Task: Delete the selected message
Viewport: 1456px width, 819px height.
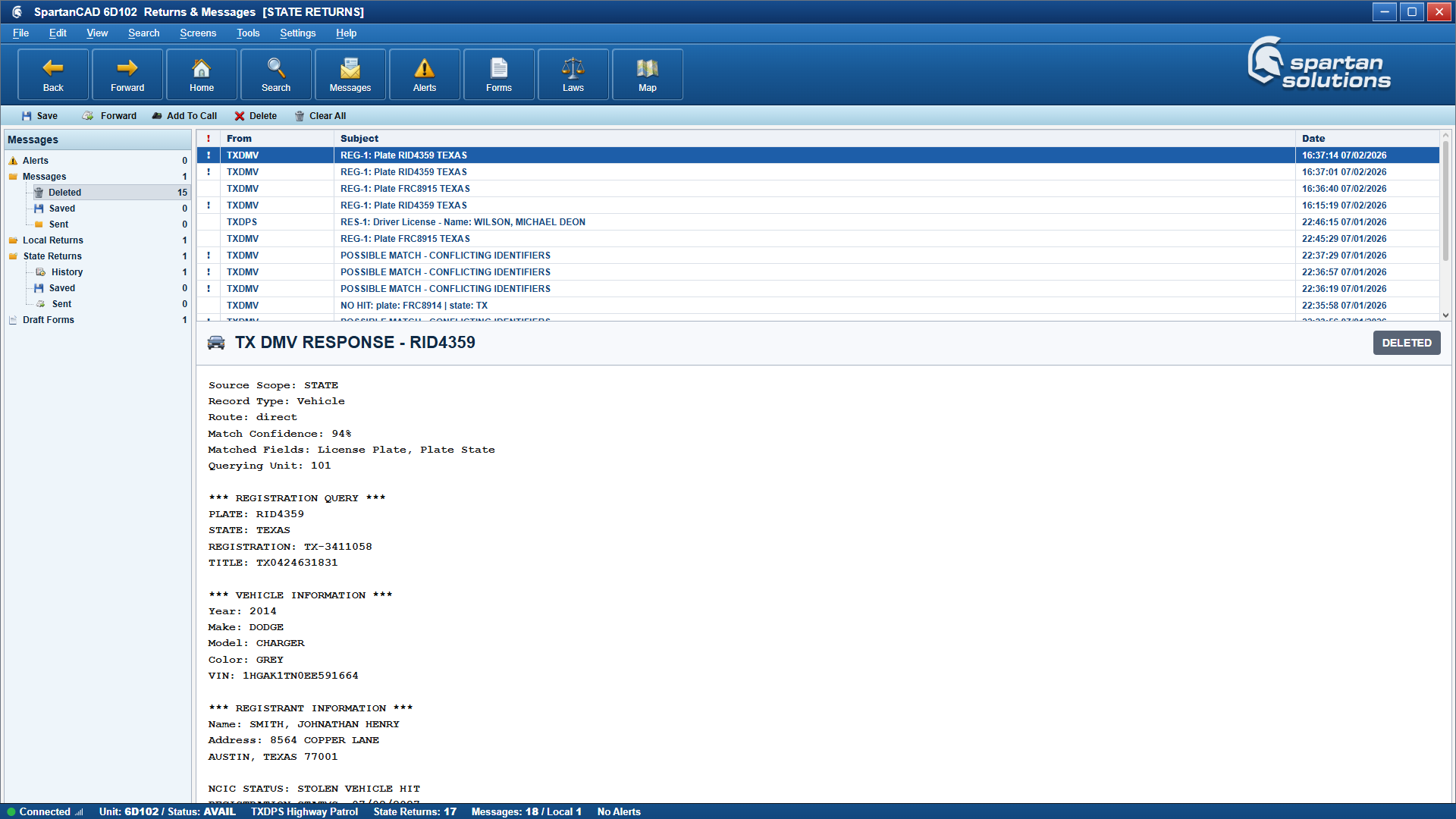Action: (256, 116)
